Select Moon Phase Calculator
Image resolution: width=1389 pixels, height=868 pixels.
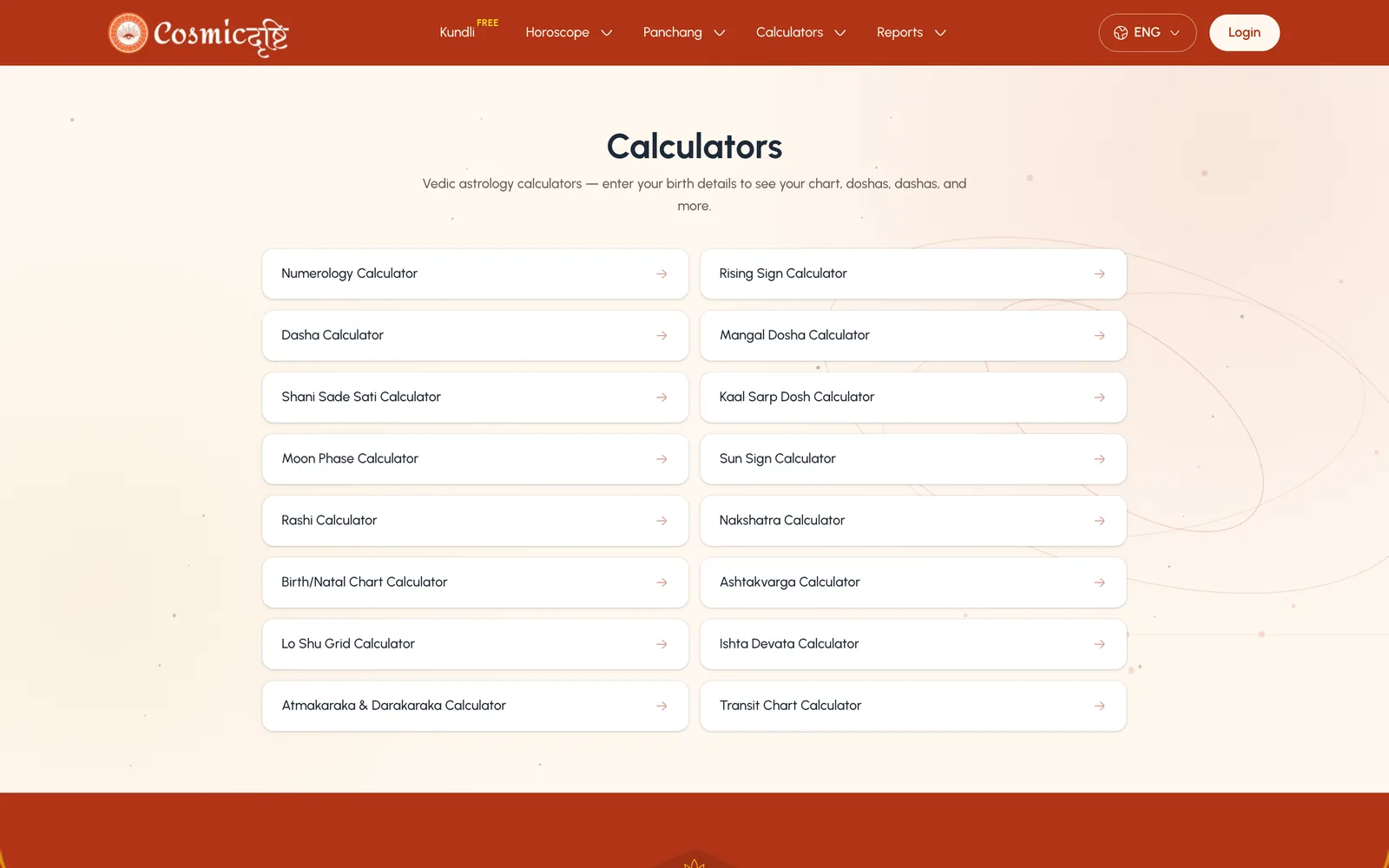[x=475, y=459]
